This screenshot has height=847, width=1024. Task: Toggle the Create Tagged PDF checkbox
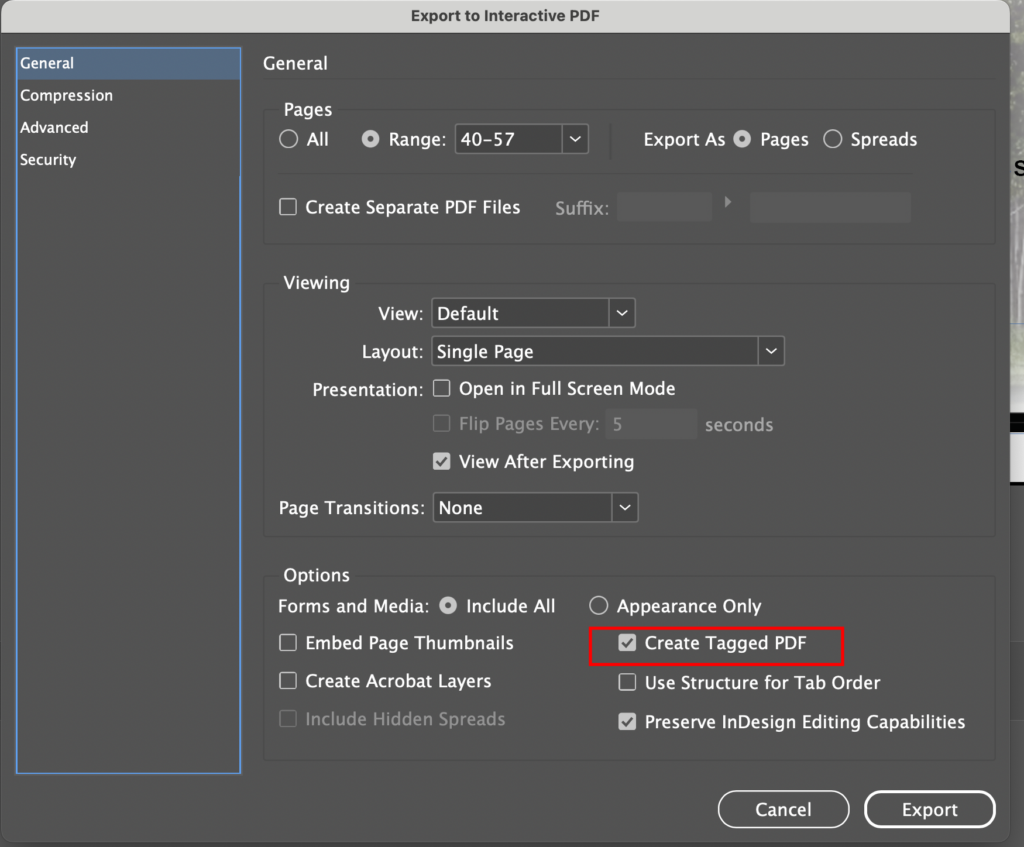[627, 644]
